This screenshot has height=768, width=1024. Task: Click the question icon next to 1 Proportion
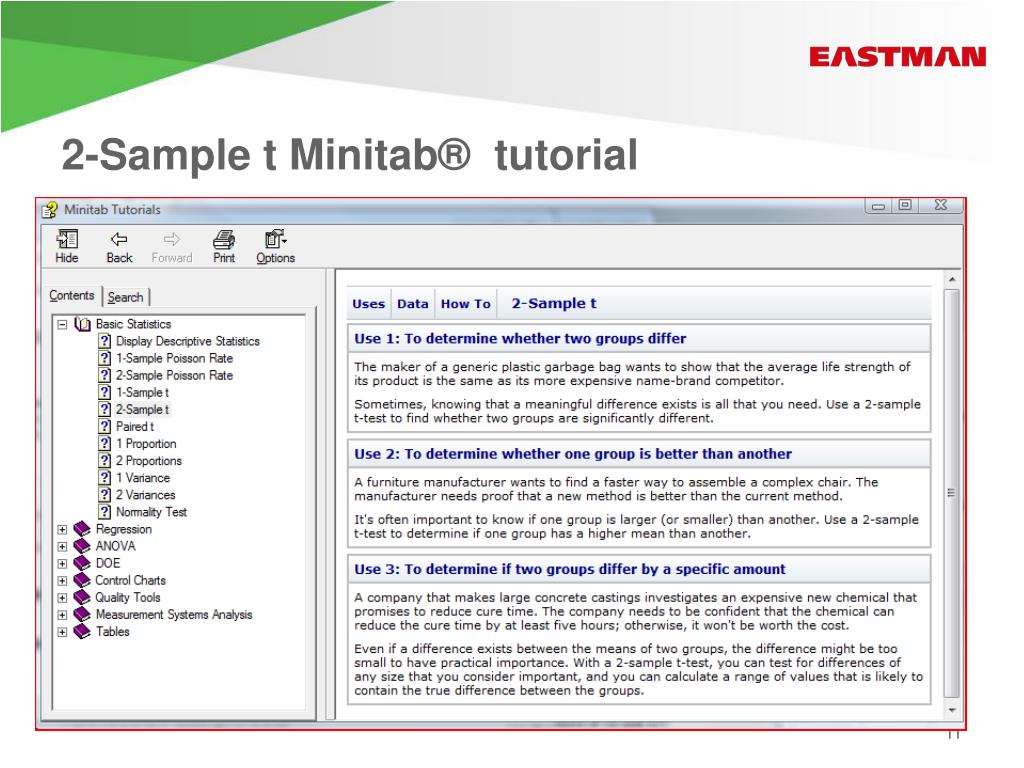104,443
